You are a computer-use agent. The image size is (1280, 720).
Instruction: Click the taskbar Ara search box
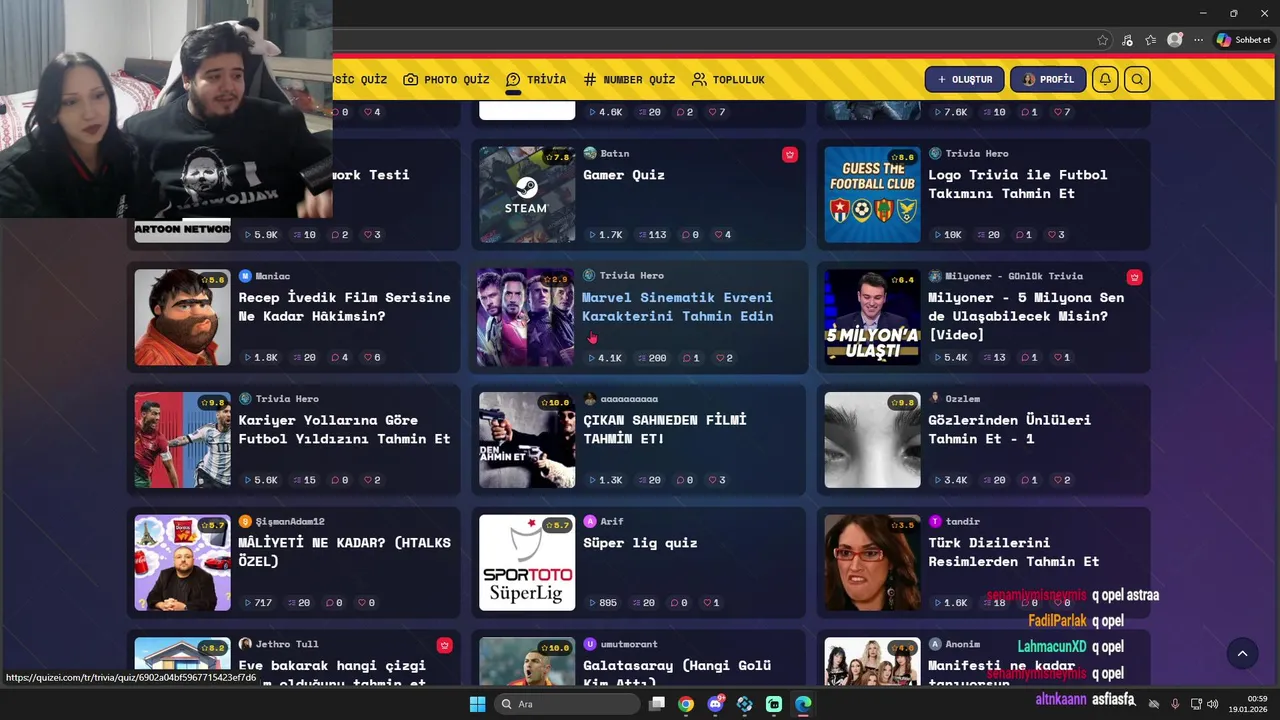point(567,704)
